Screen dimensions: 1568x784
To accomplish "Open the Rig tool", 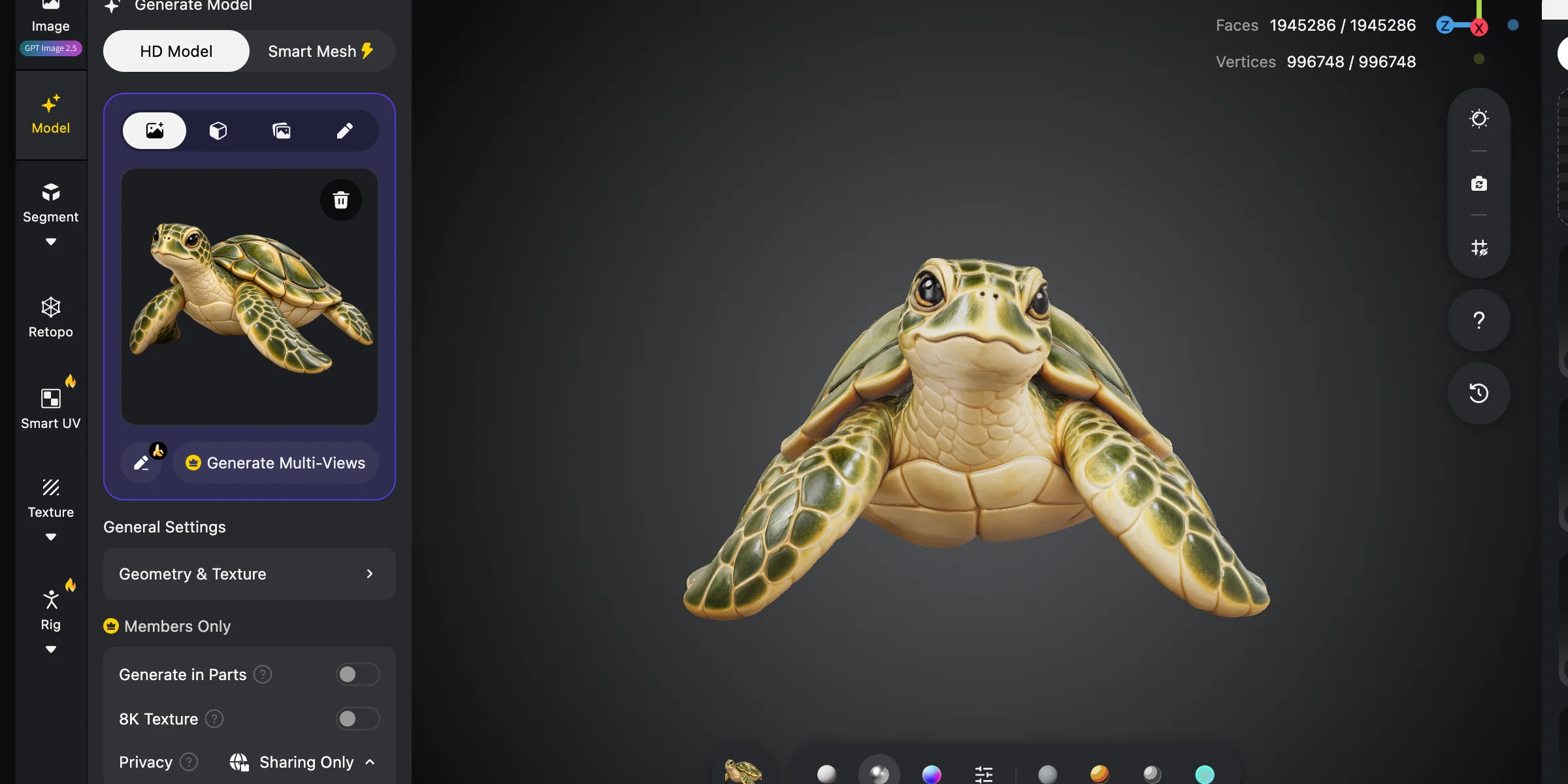I will pos(51,611).
